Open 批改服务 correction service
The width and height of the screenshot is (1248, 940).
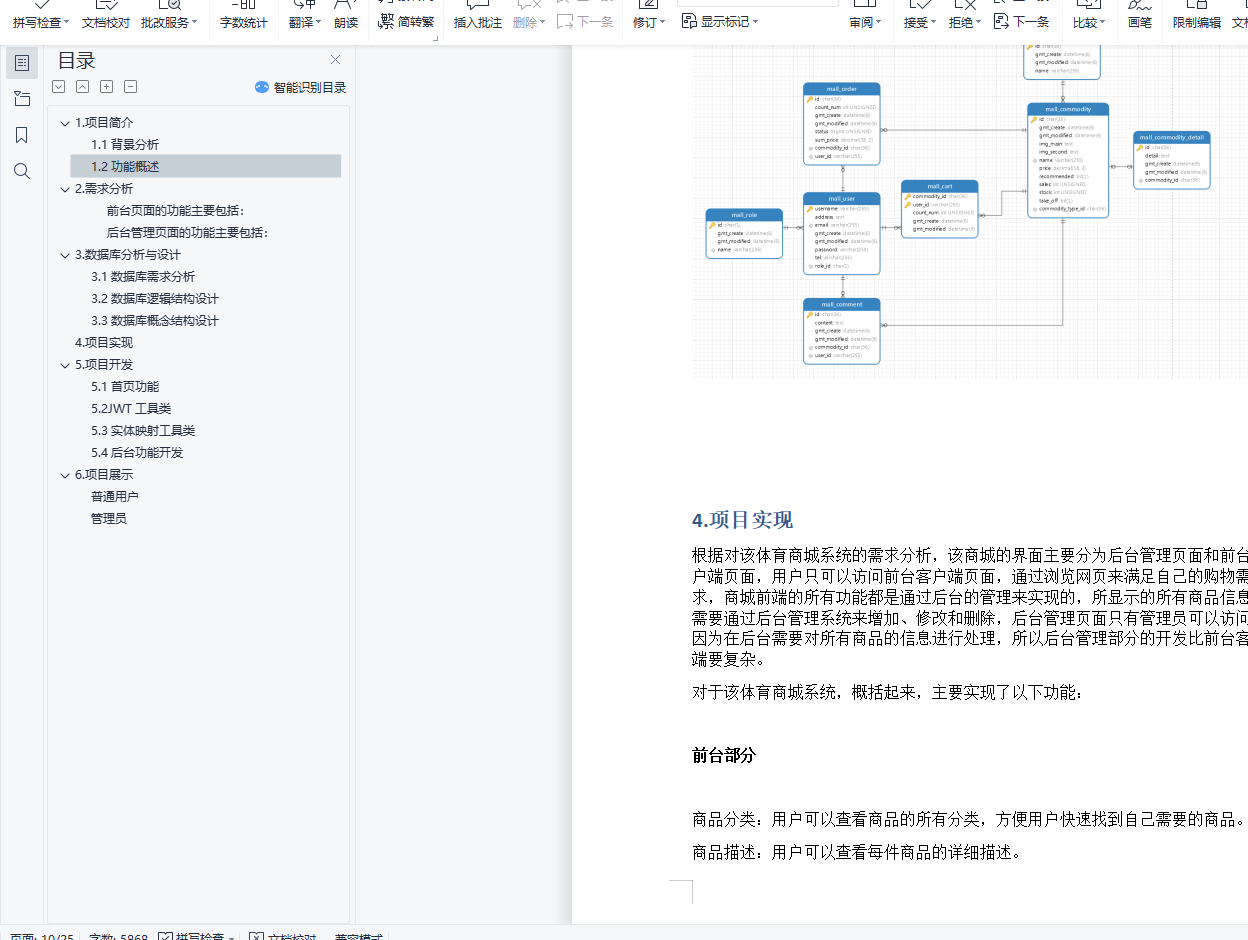pos(164,22)
